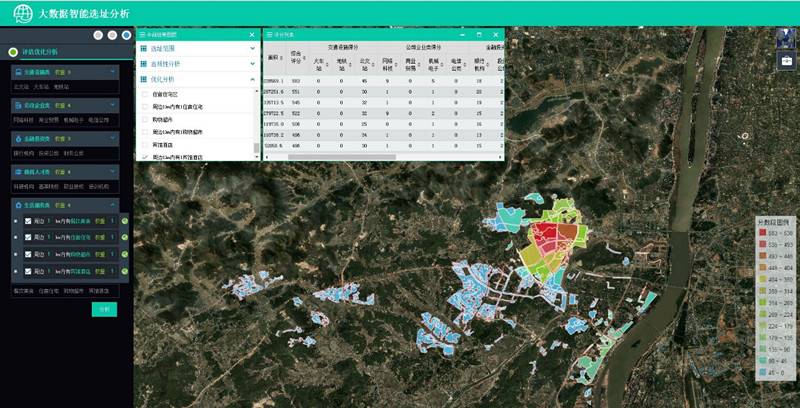
Task: Click the 交通设施类 category icon
Action: (18, 72)
